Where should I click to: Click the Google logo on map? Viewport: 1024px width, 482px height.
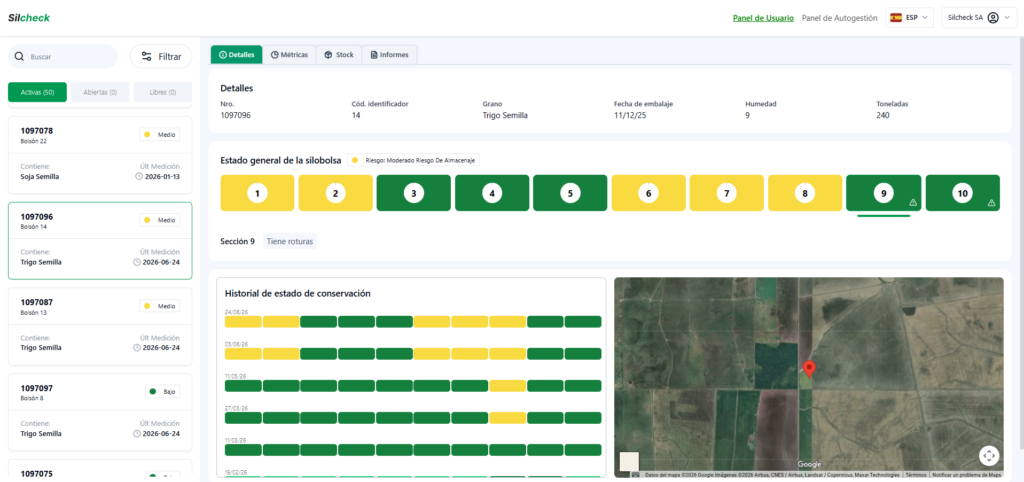click(809, 464)
